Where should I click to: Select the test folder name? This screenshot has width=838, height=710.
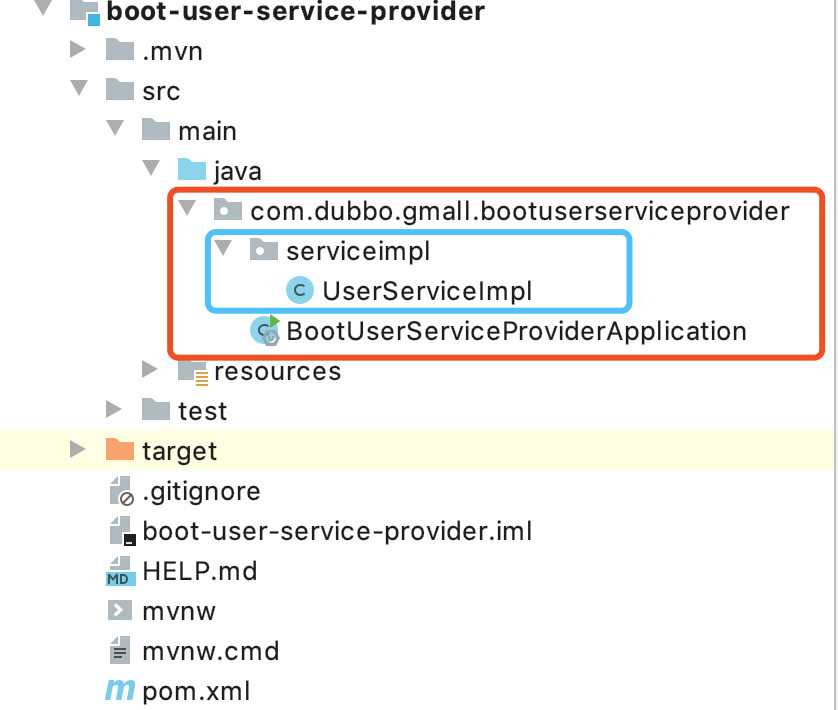203,411
